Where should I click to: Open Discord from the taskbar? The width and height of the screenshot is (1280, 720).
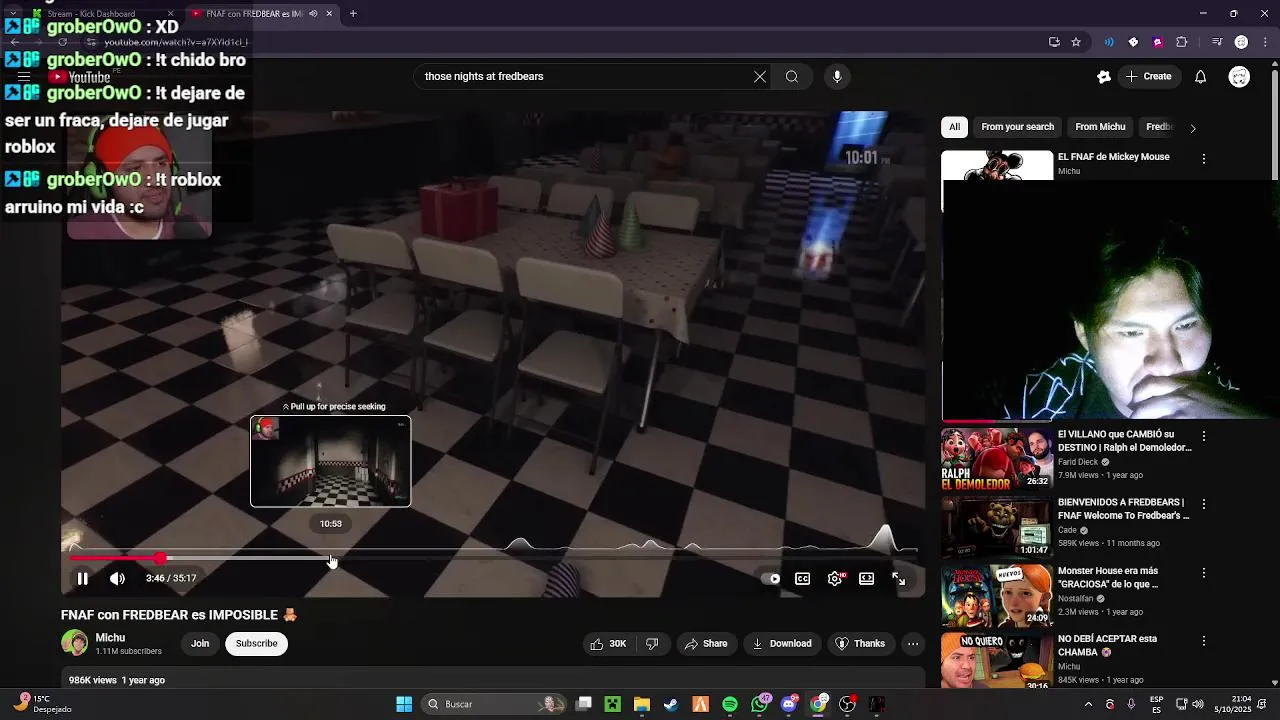(x=789, y=704)
